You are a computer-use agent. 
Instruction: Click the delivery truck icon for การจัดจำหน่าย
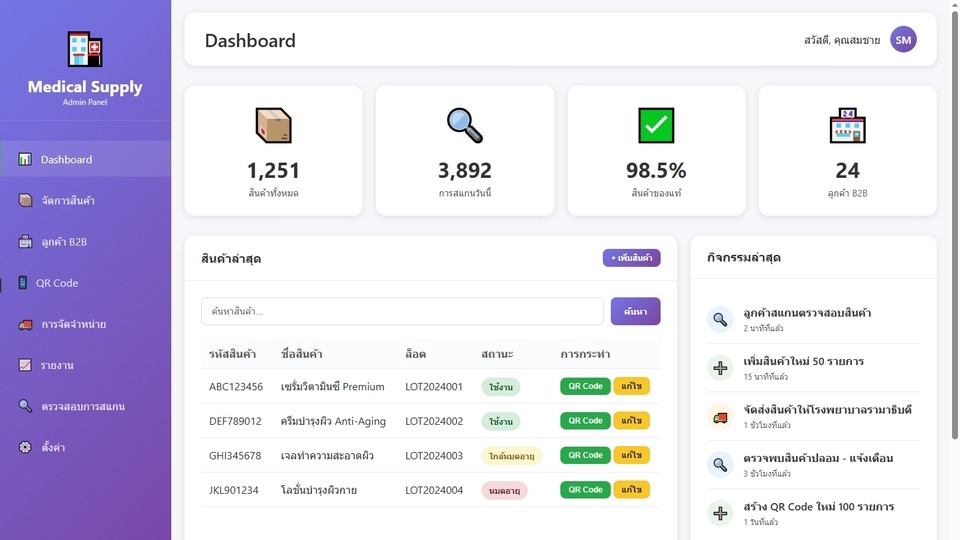tap(25, 324)
